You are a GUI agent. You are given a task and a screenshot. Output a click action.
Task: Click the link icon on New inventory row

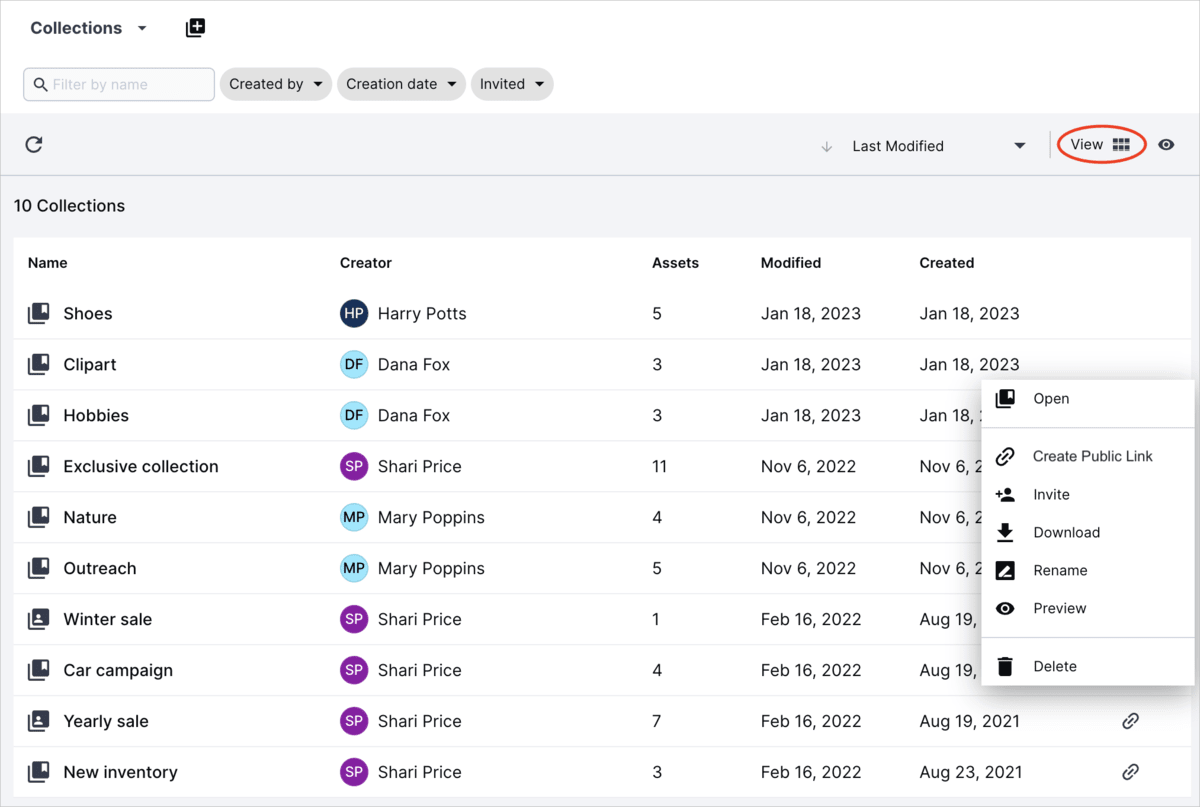click(1130, 772)
